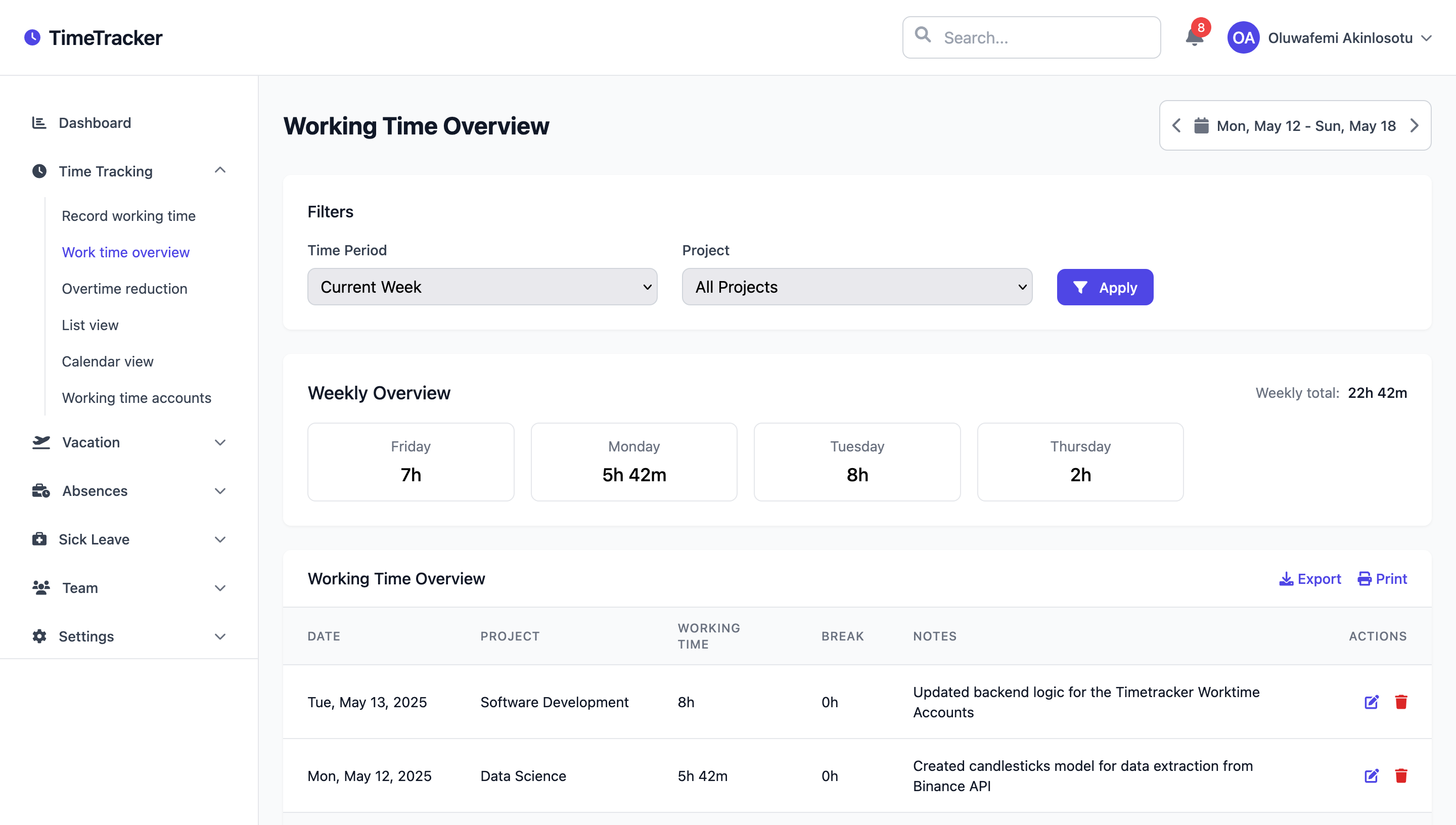1456x825 pixels.
Task: Select the Tuesday 8h card
Action: pos(857,462)
